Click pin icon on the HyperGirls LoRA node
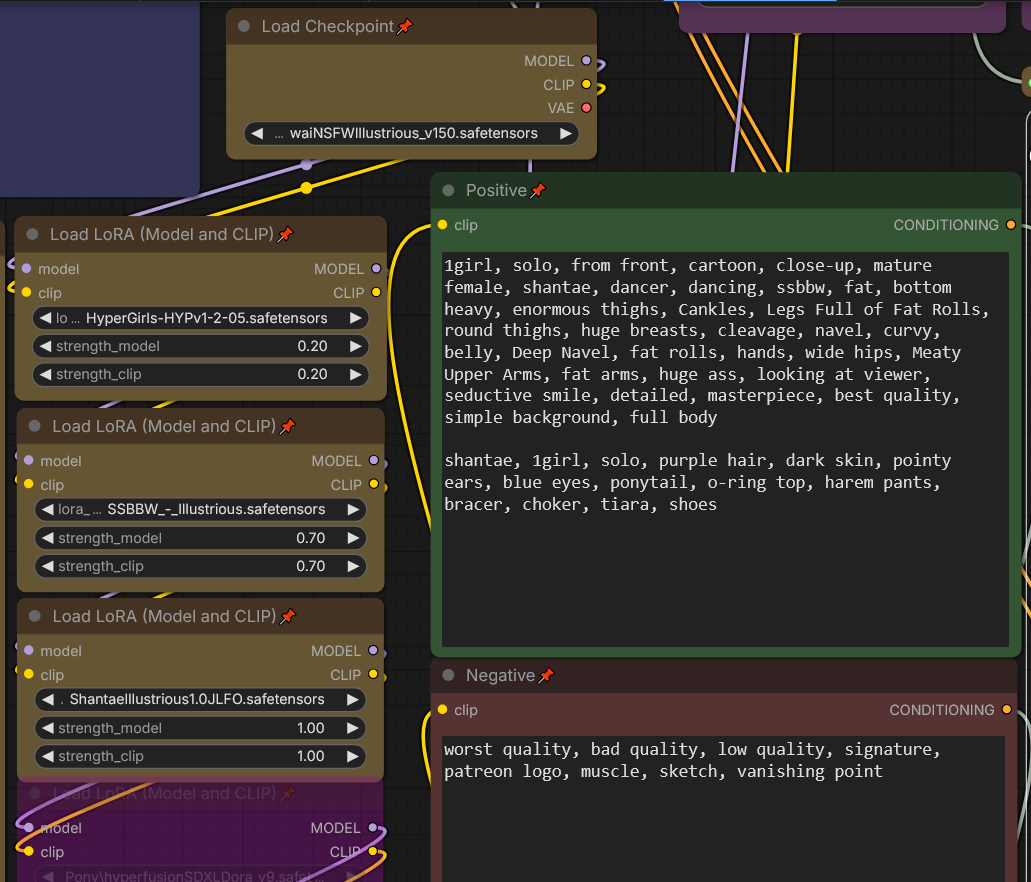The height and width of the screenshot is (882, 1031). (285, 234)
